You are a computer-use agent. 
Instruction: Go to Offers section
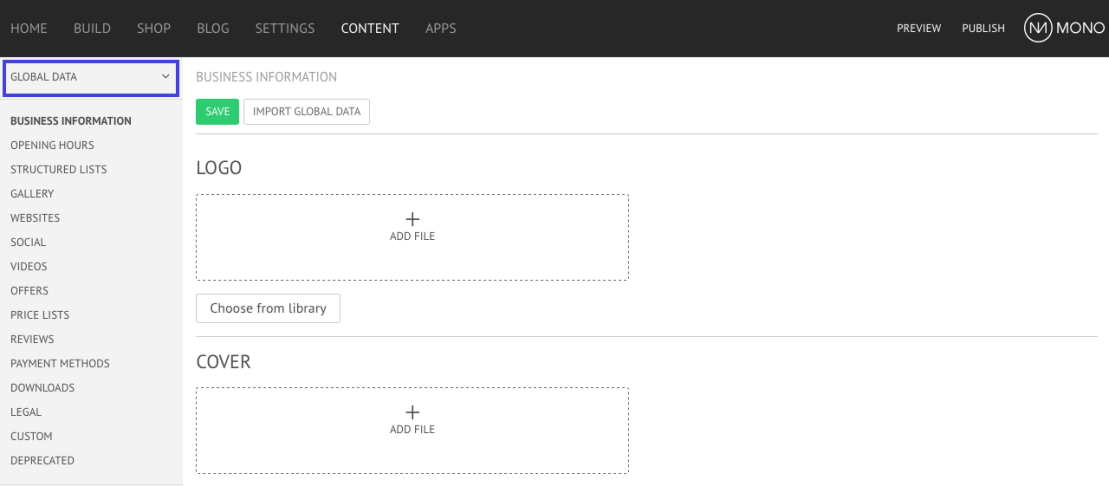click(x=29, y=291)
